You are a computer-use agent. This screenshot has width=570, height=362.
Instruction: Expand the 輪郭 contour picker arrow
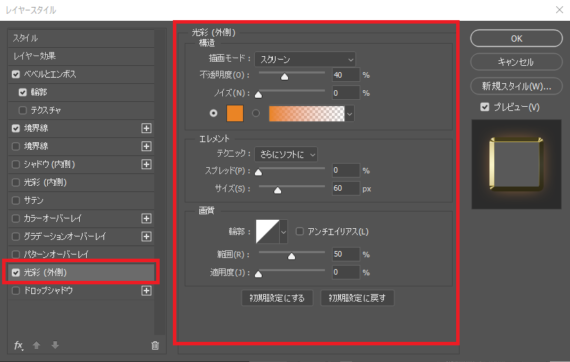coord(284,232)
